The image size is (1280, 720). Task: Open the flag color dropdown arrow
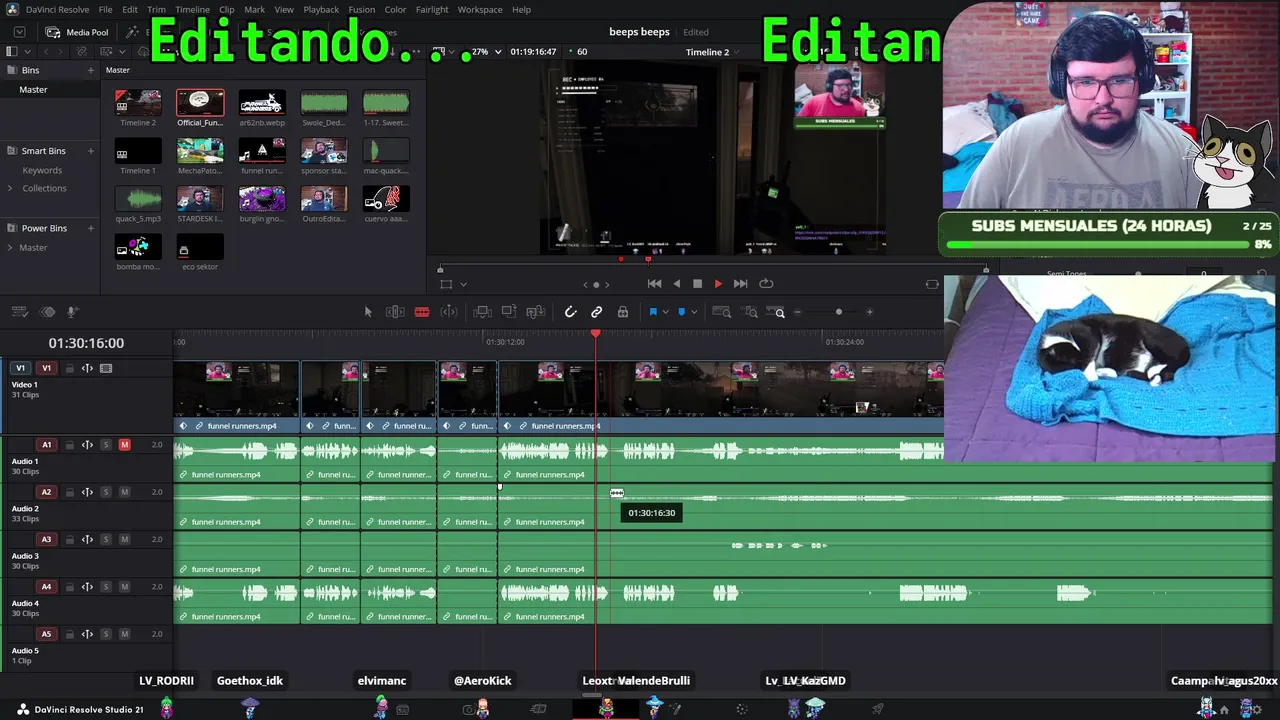[666, 312]
